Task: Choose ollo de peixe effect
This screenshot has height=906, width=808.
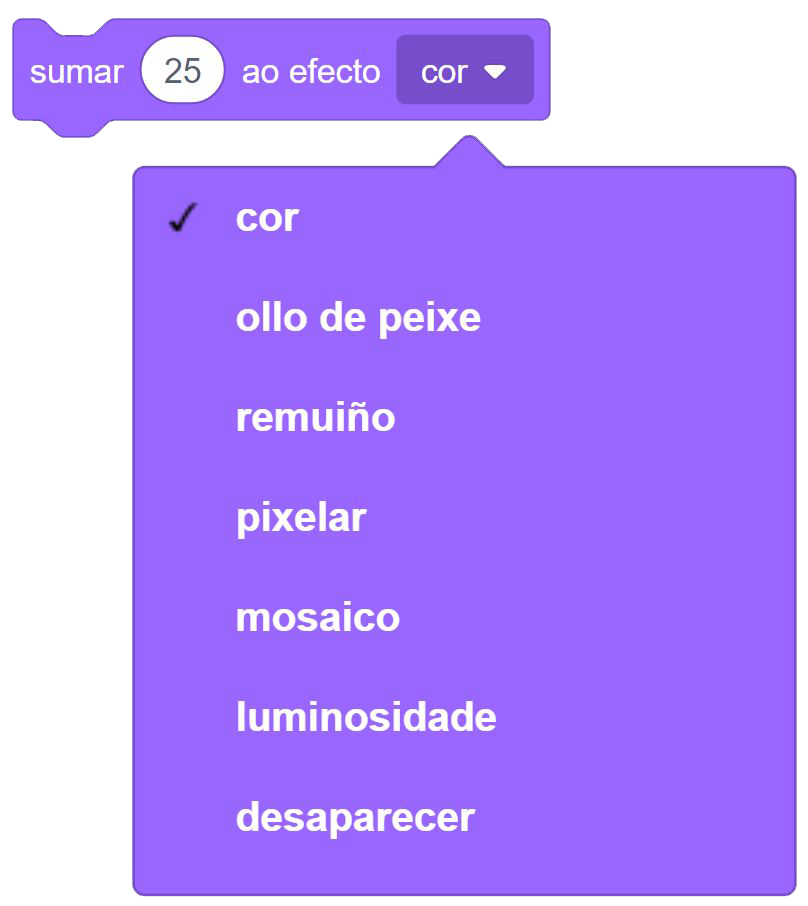Action: (x=358, y=318)
